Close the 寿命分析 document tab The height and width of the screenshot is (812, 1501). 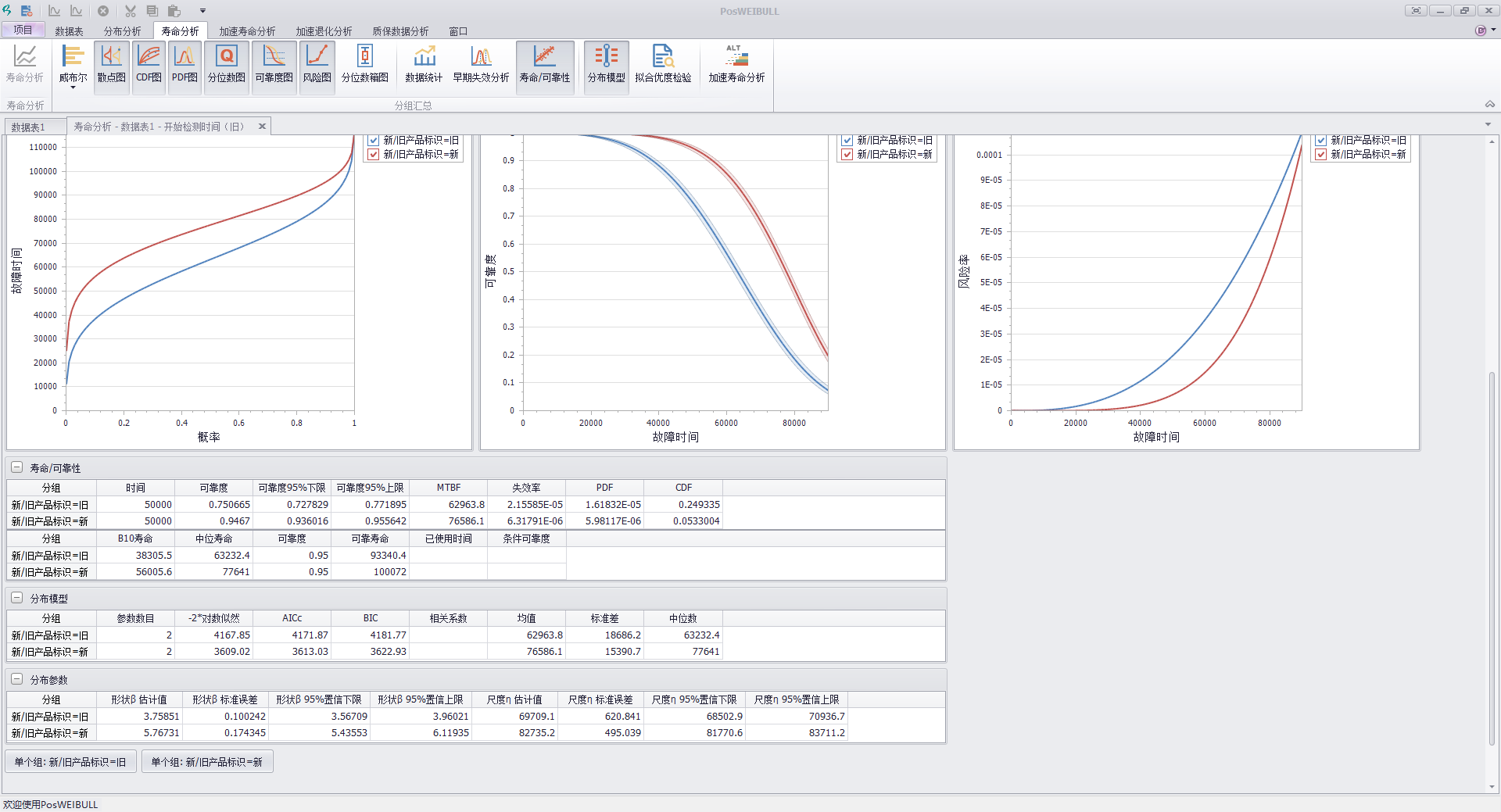262,126
